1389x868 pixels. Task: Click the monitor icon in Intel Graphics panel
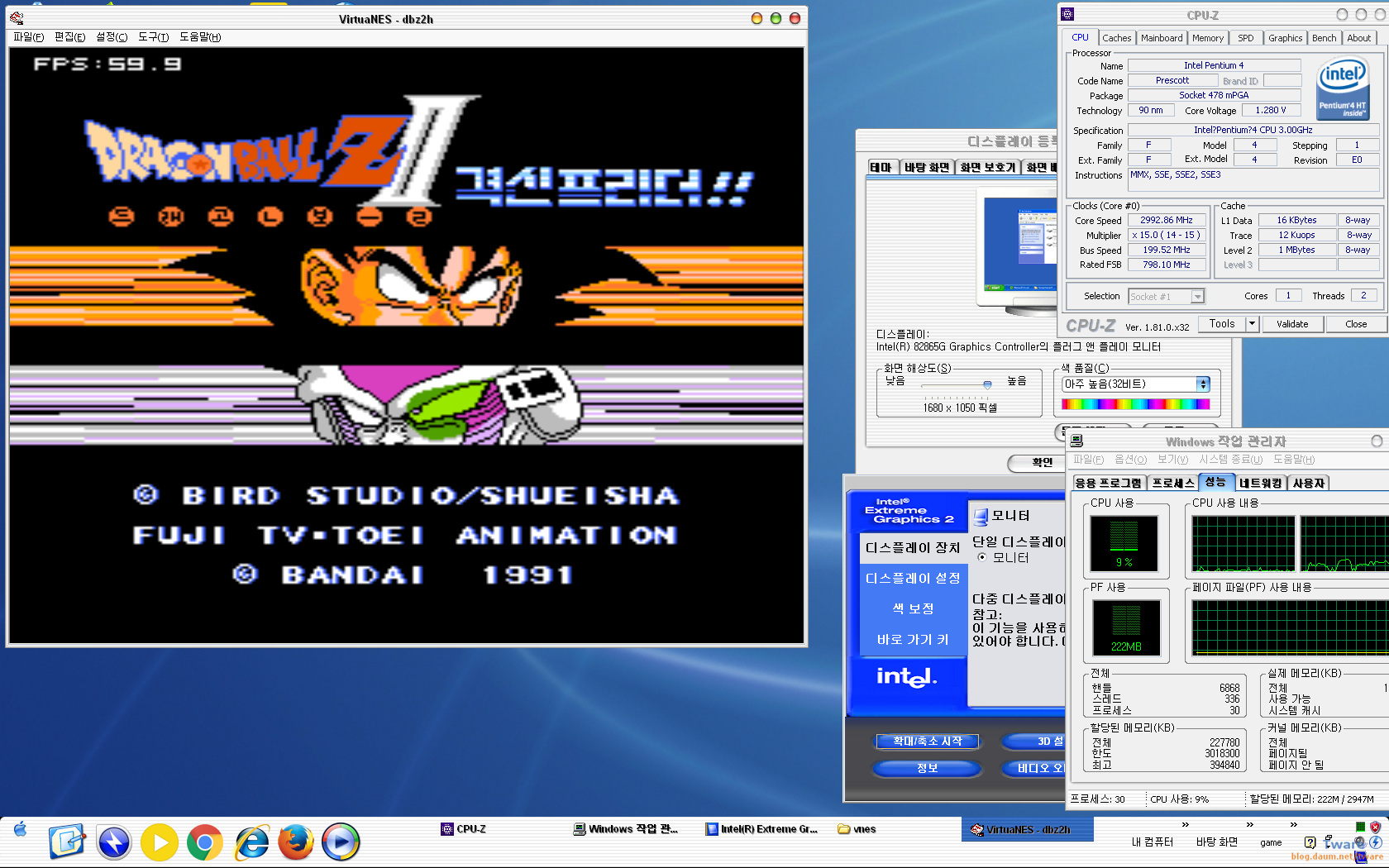981,517
